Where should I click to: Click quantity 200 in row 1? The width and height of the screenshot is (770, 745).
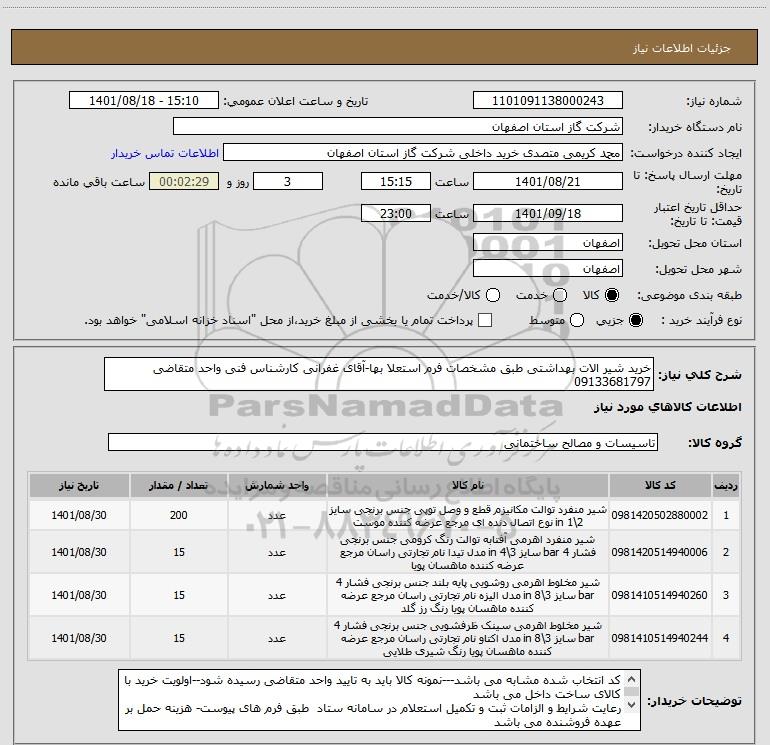pos(179,515)
